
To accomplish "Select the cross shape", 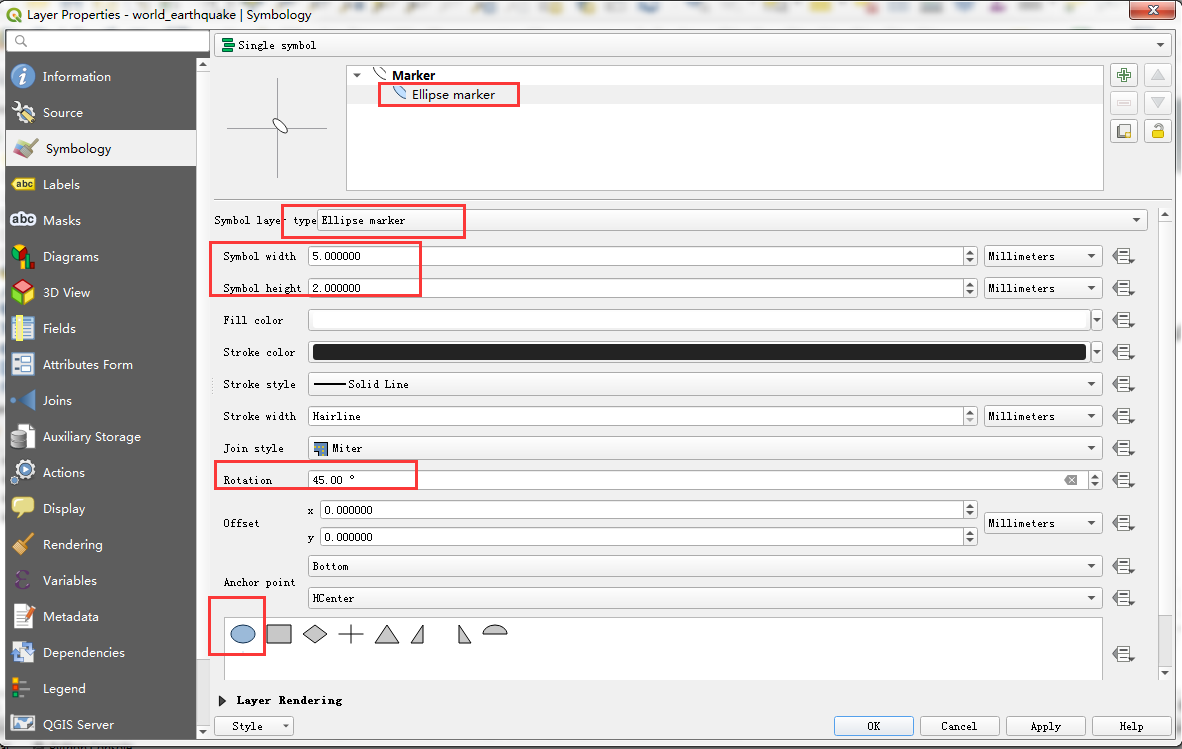I will [x=351, y=634].
